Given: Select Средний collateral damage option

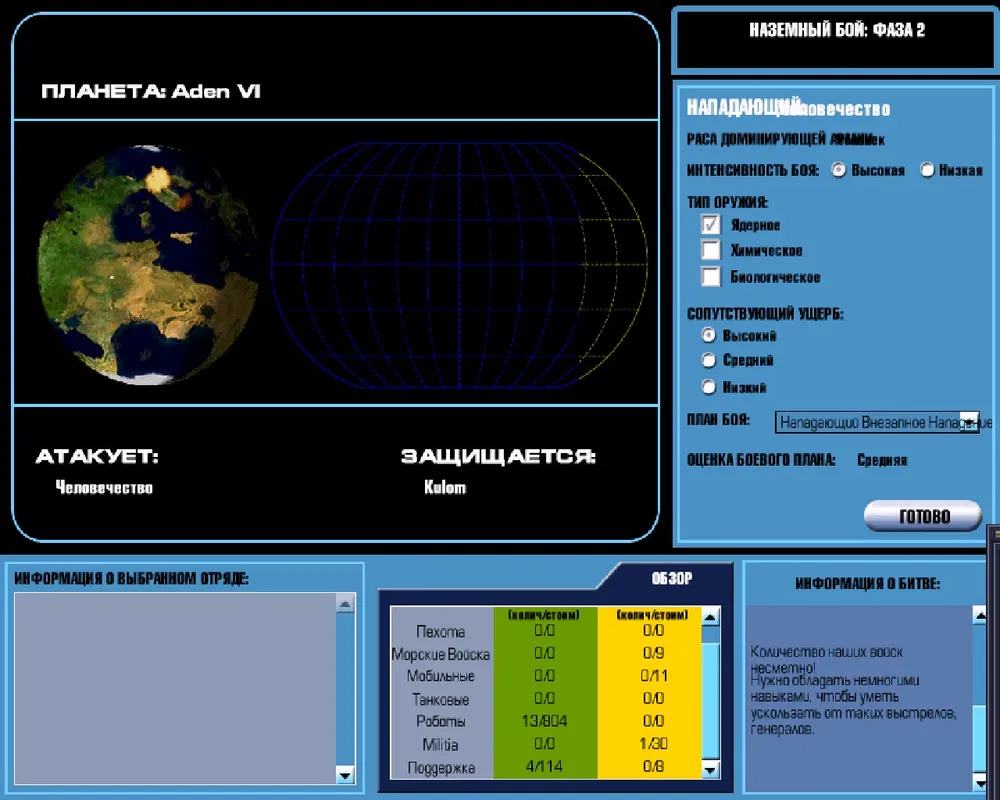Looking at the screenshot, I should click(709, 360).
